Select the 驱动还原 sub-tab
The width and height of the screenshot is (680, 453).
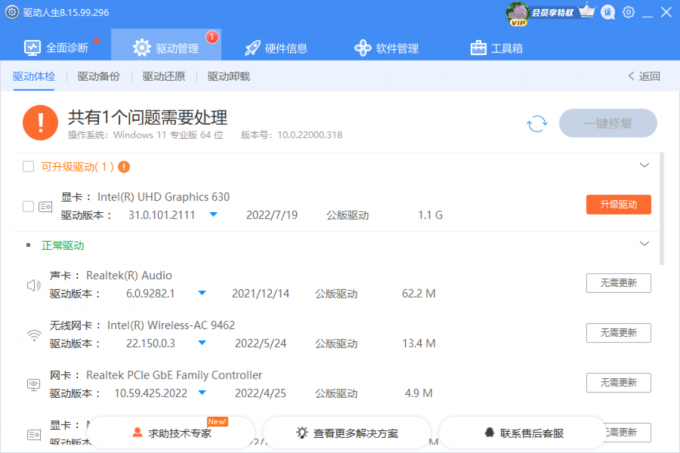[x=163, y=76]
